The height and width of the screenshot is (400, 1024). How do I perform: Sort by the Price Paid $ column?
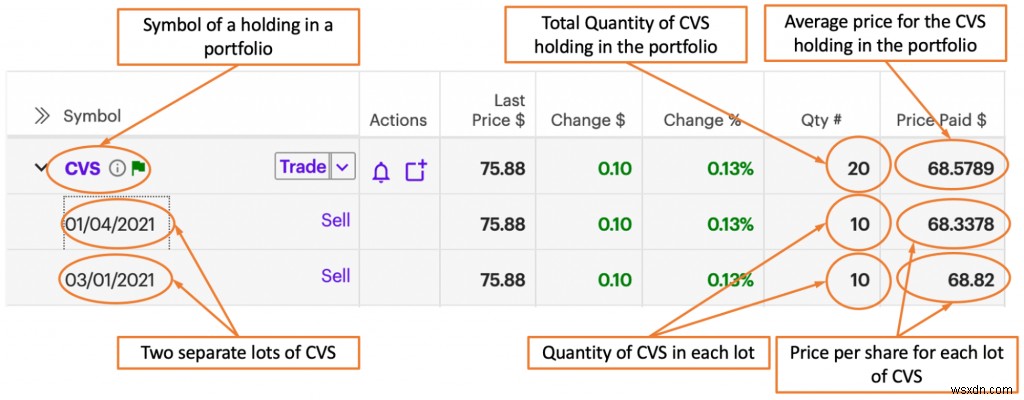pos(941,120)
